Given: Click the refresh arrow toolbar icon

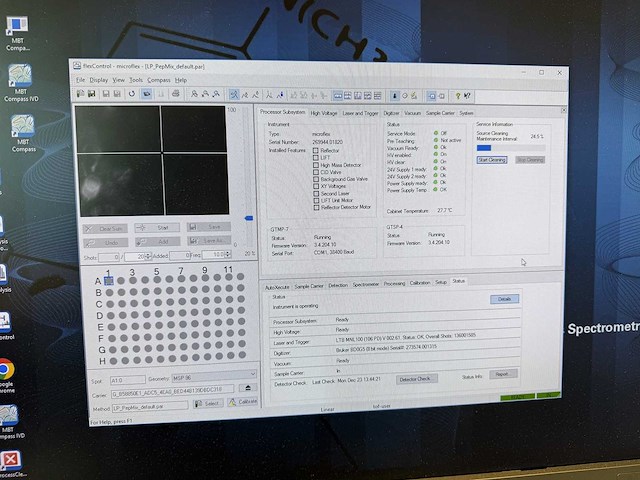Looking at the screenshot, I should click(131, 93).
